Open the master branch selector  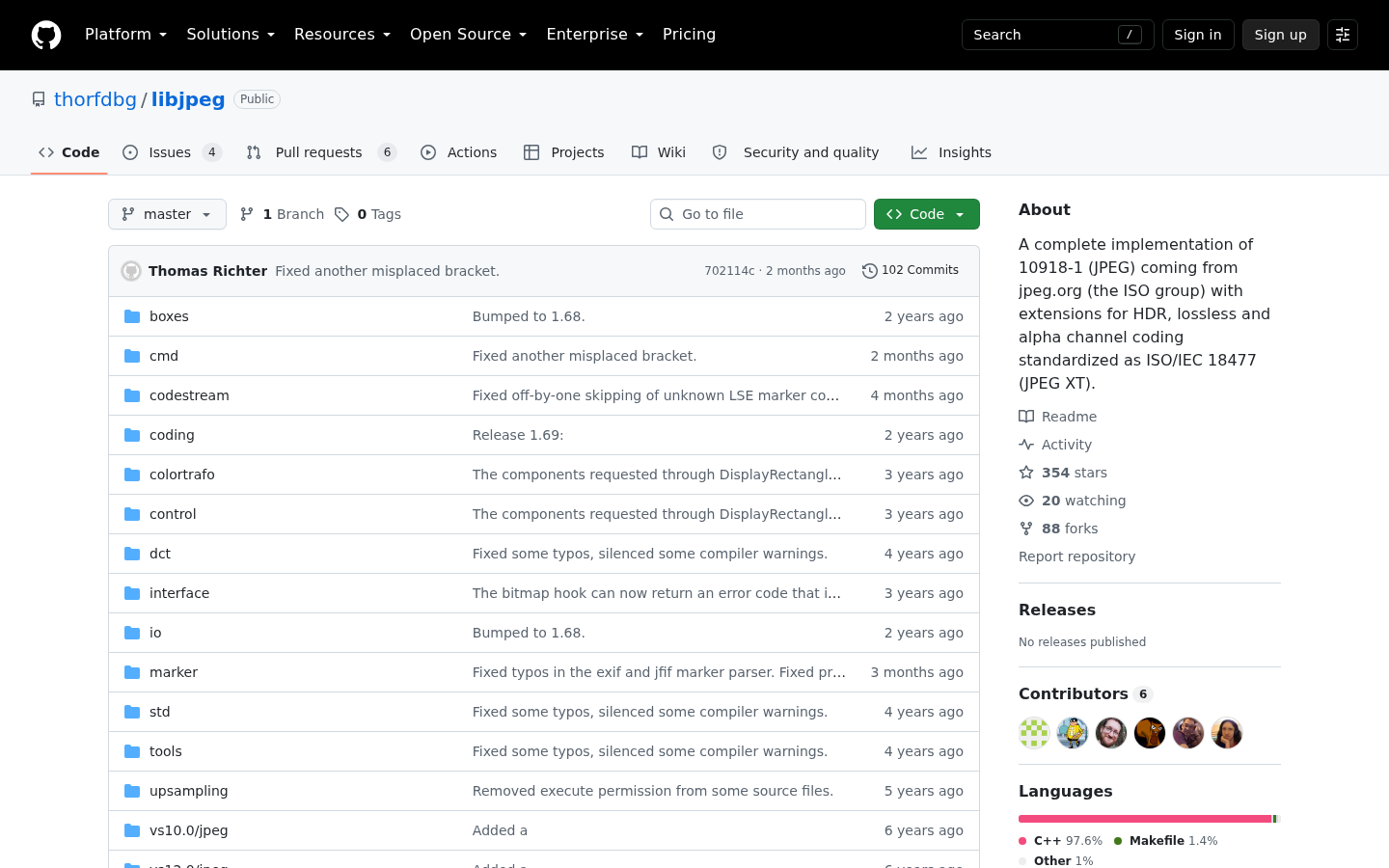167,214
